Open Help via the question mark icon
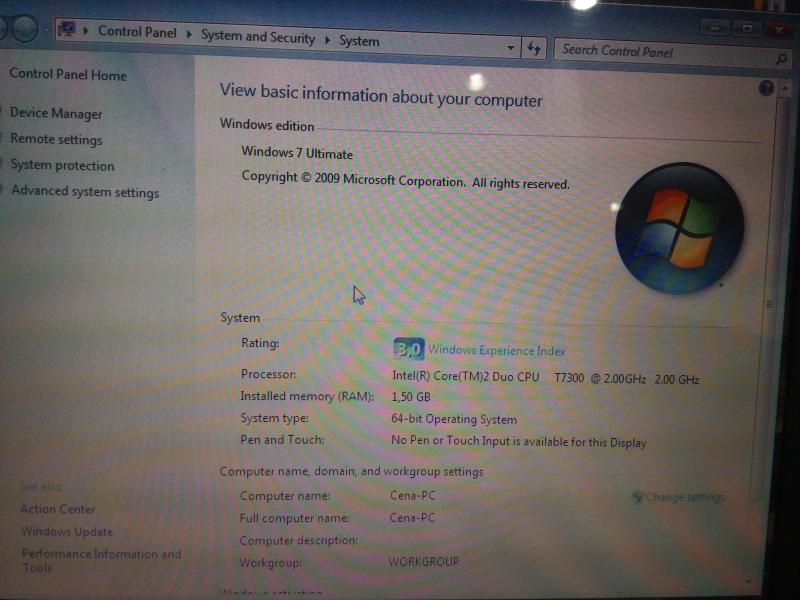 (x=767, y=88)
